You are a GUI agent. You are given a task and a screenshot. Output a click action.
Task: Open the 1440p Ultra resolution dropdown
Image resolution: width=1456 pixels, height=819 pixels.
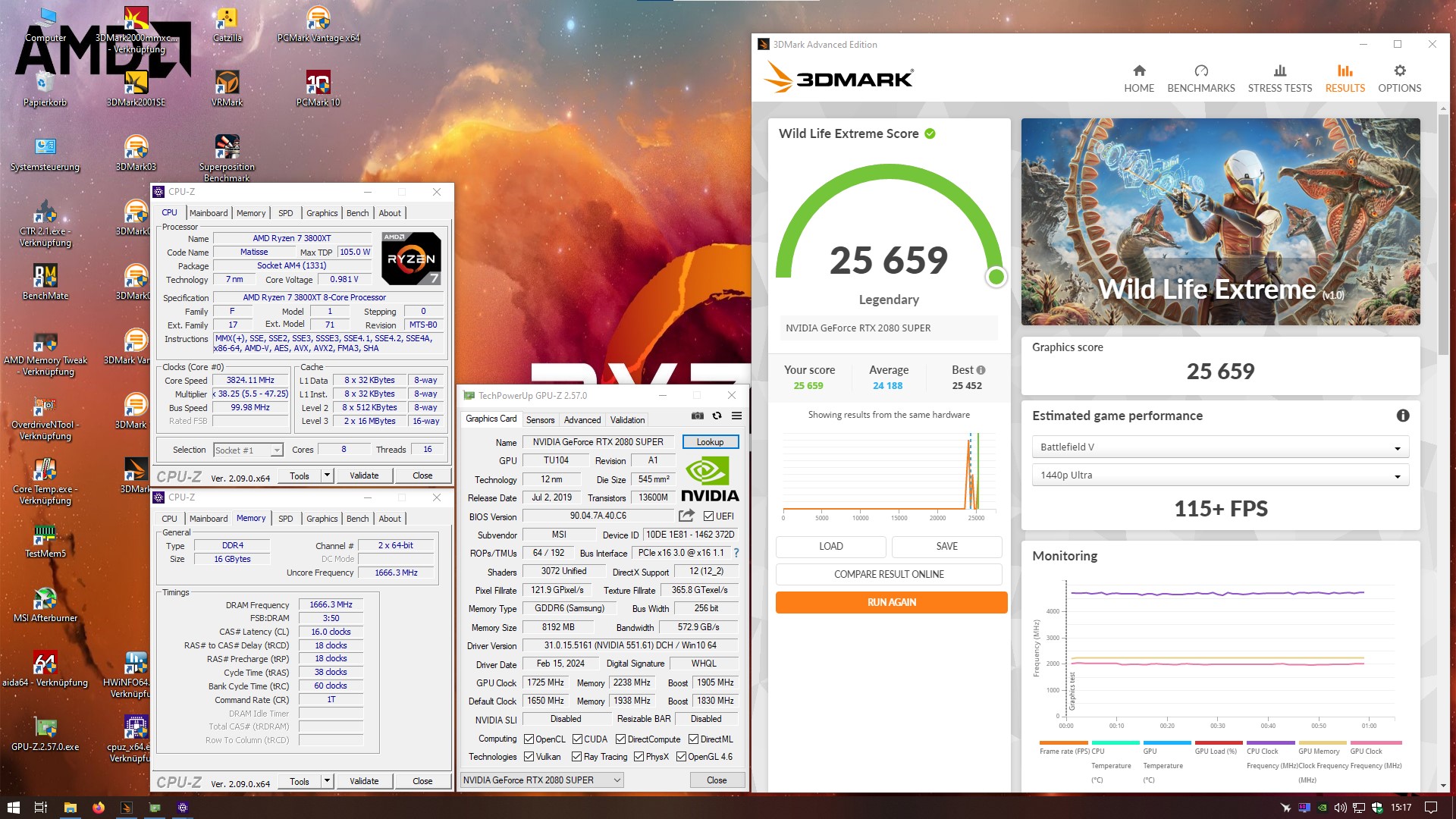pyautogui.click(x=1220, y=475)
